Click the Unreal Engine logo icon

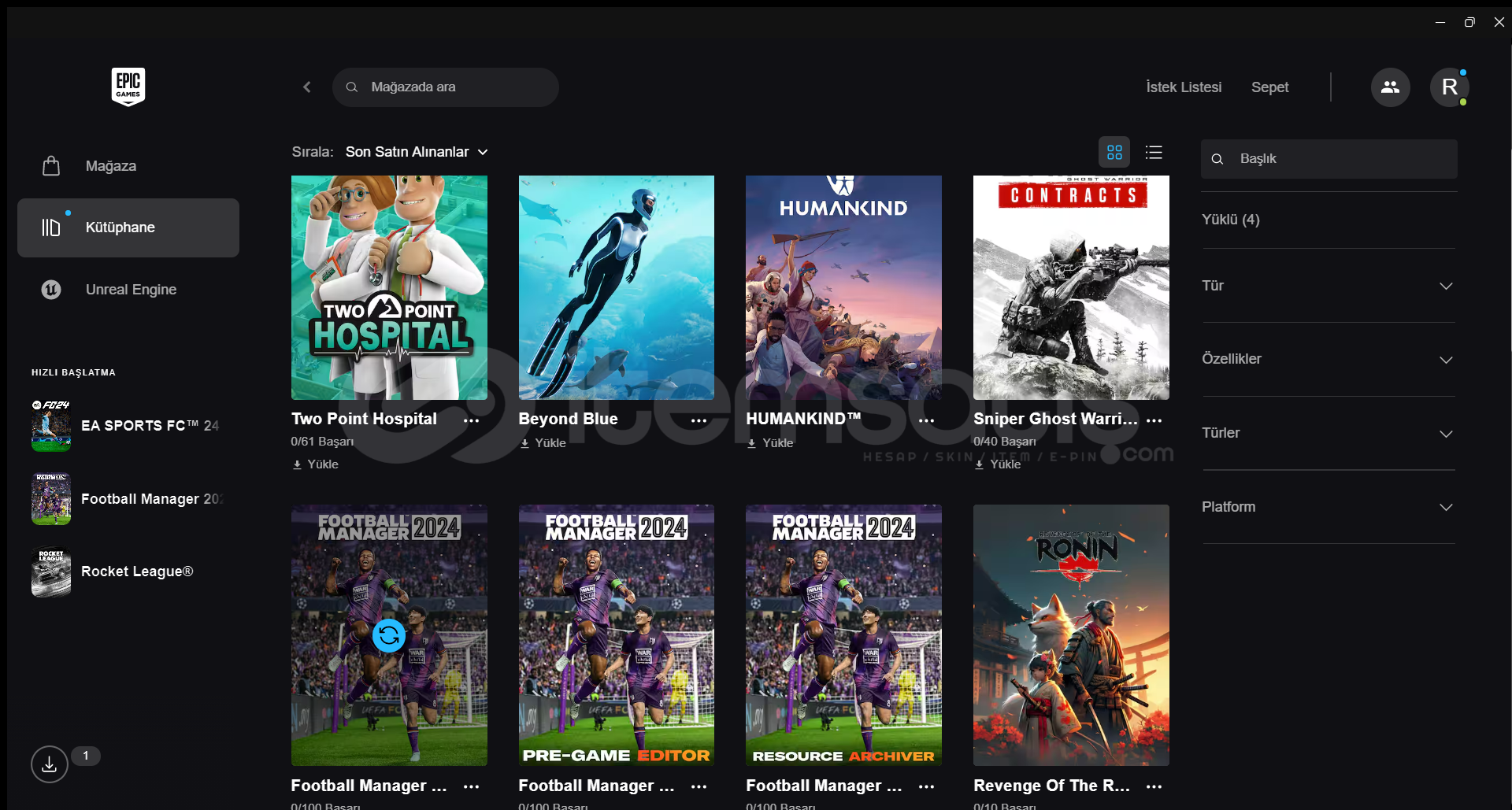[x=51, y=290]
